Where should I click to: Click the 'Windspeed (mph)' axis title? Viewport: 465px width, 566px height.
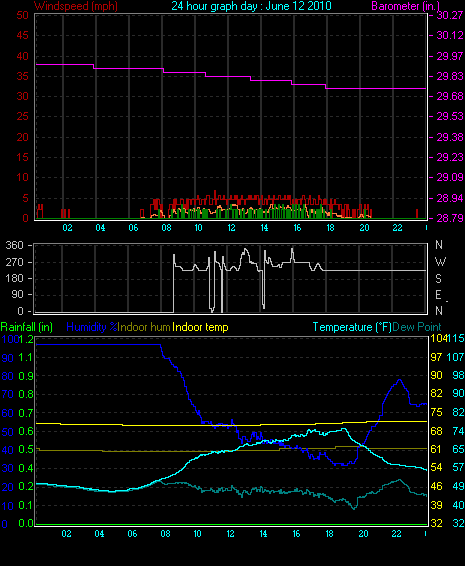coord(76,6)
